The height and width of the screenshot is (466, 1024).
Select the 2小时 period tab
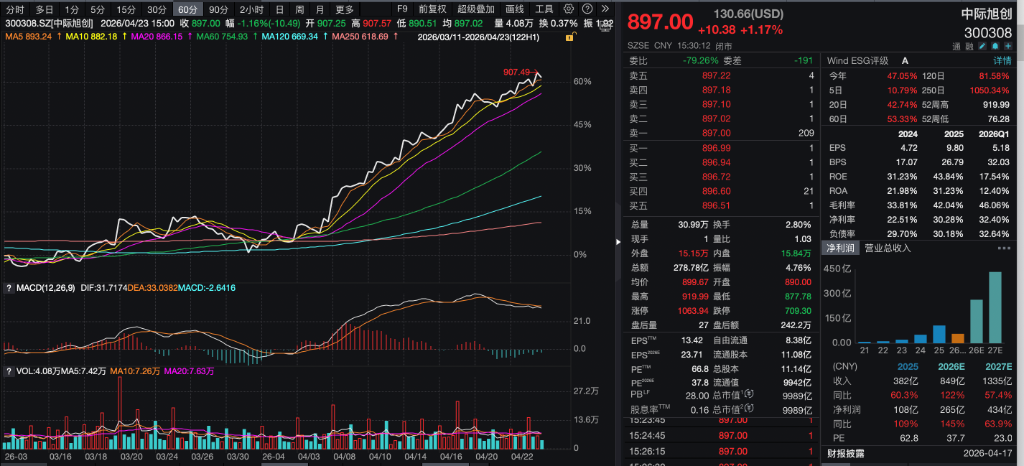(251, 9)
